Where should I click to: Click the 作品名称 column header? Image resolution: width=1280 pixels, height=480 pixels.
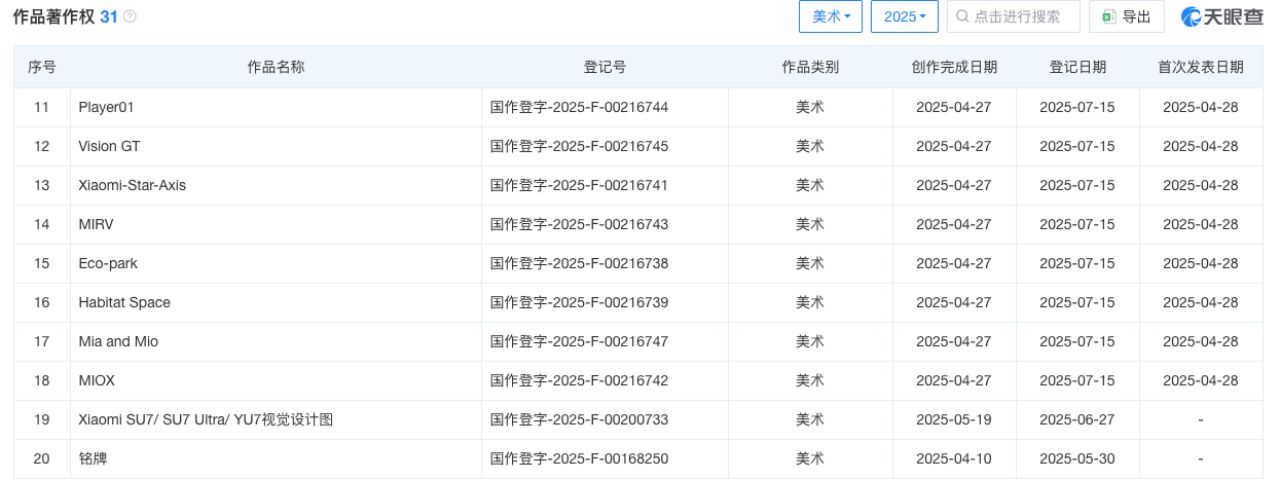click(x=275, y=67)
